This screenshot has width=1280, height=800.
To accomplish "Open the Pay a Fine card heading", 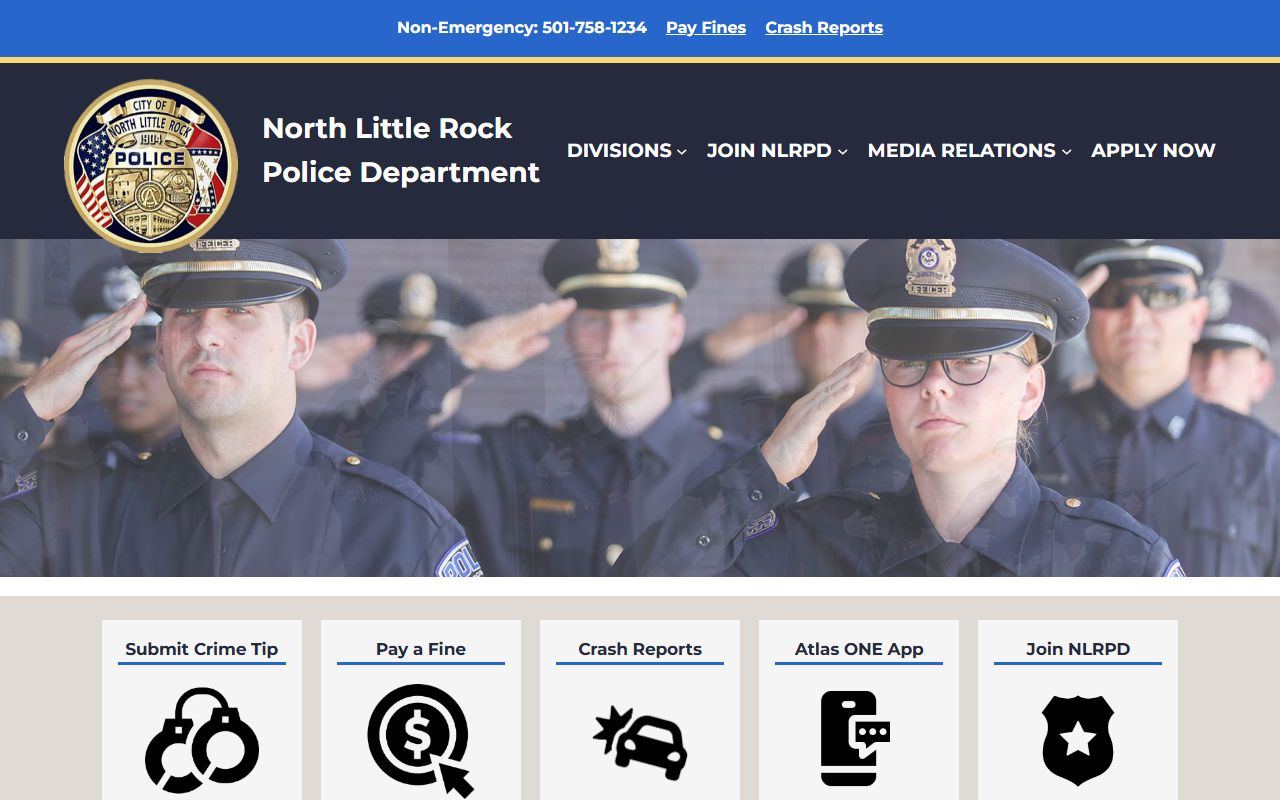I will [421, 649].
